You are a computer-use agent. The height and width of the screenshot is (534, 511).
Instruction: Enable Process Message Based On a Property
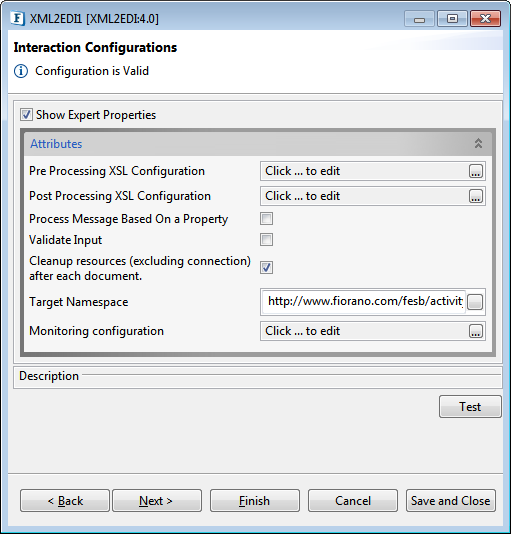coord(266,219)
